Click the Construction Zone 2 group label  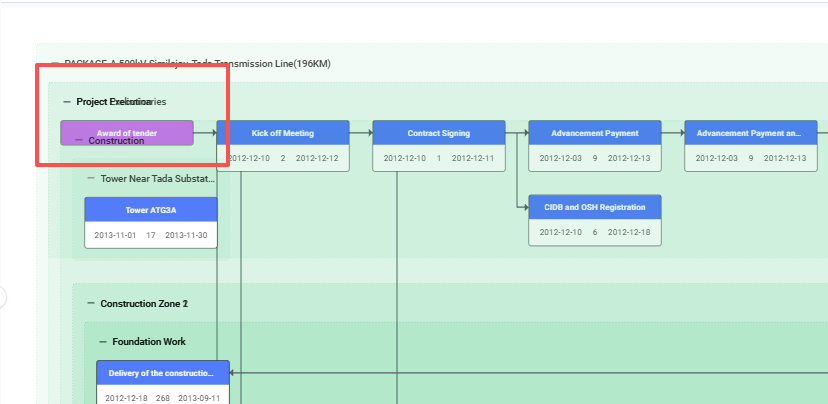pyautogui.click(x=144, y=303)
